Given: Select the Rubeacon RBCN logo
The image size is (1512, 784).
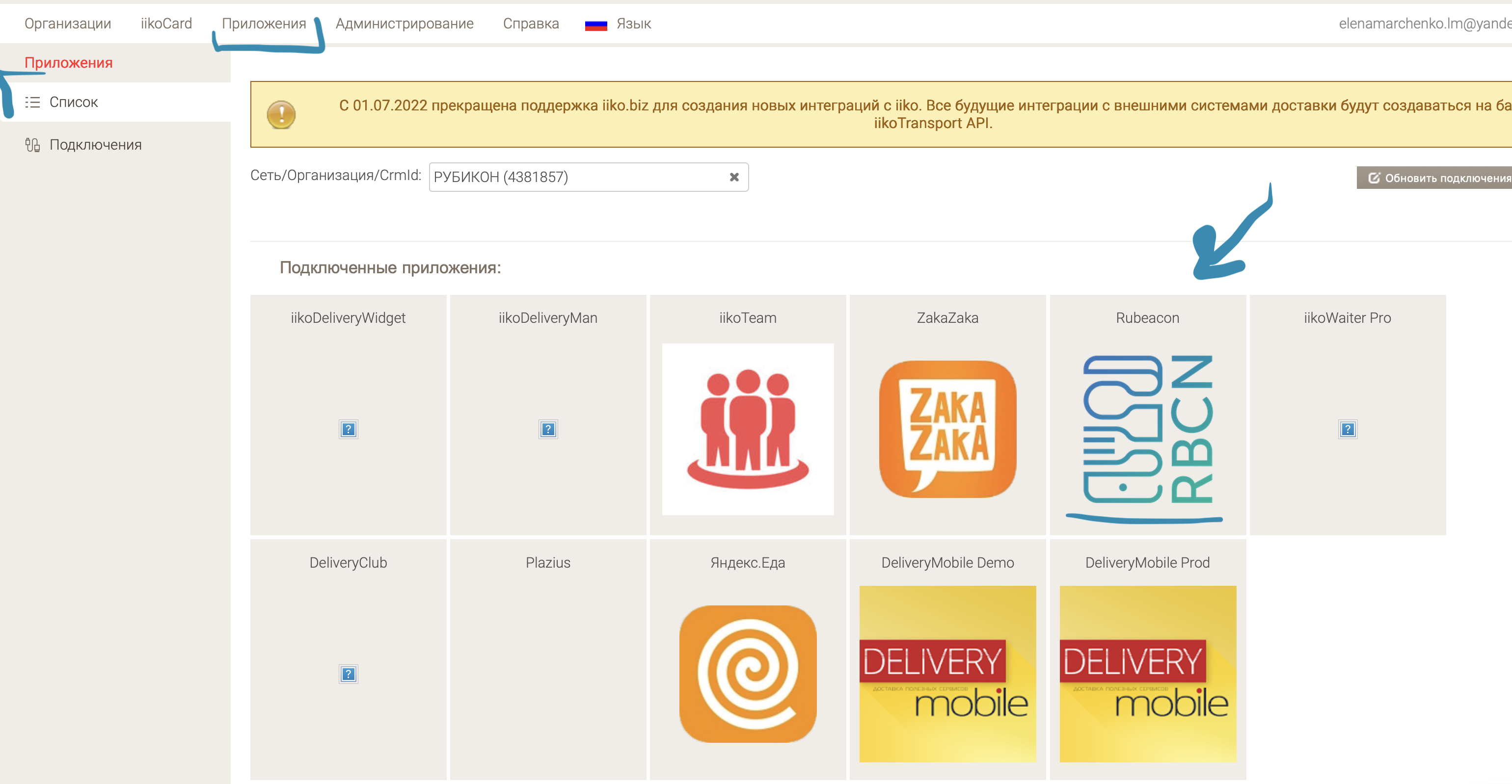Looking at the screenshot, I should [1147, 429].
